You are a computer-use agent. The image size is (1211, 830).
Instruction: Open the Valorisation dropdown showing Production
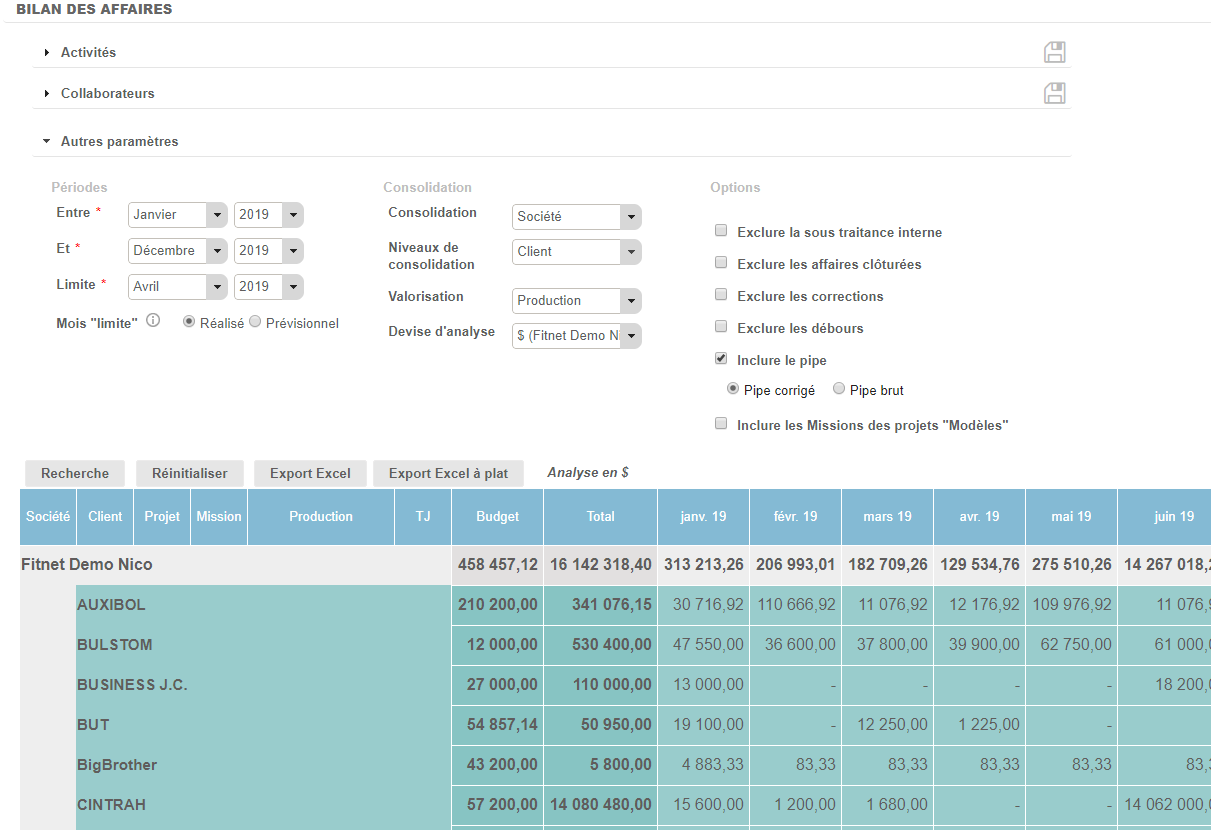[x=576, y=301]
